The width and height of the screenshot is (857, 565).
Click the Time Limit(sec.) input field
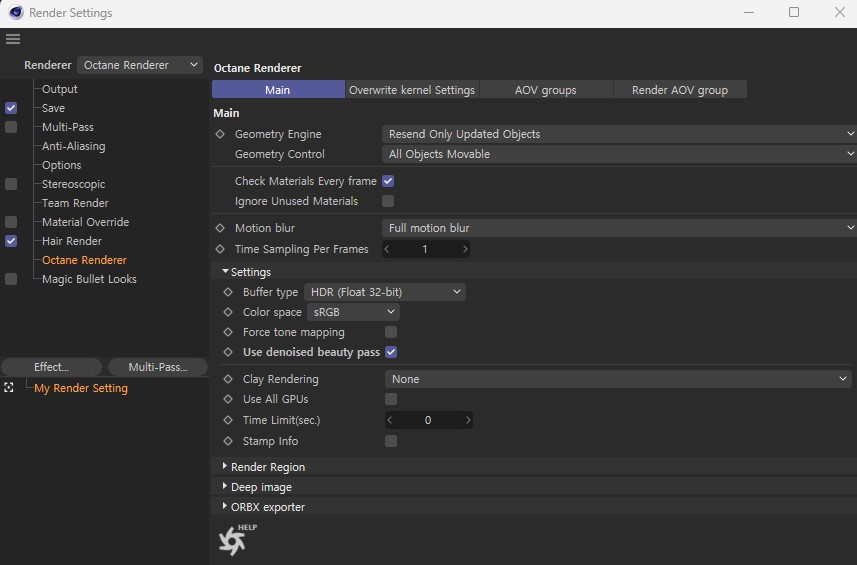[x=428, y=420]
